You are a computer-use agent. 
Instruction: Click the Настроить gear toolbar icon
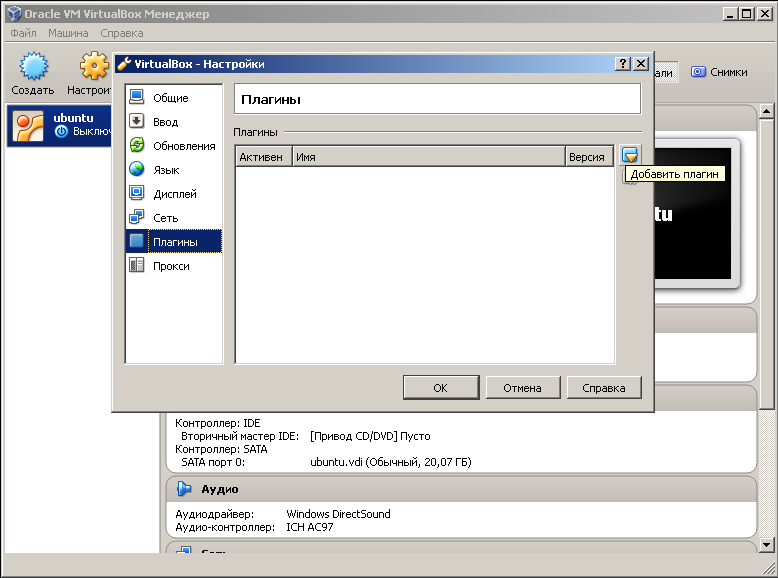tap(95, 66)
